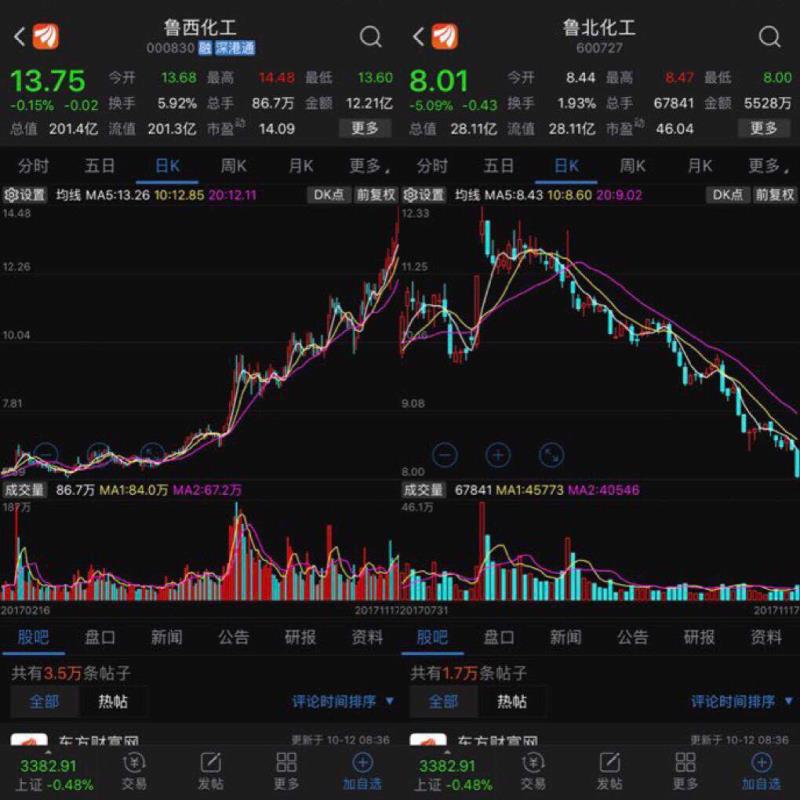This screenshot has width=800, height=800.
Task: Open 设置 gear on 鲁西化工 chart
Action: (26, 195)
